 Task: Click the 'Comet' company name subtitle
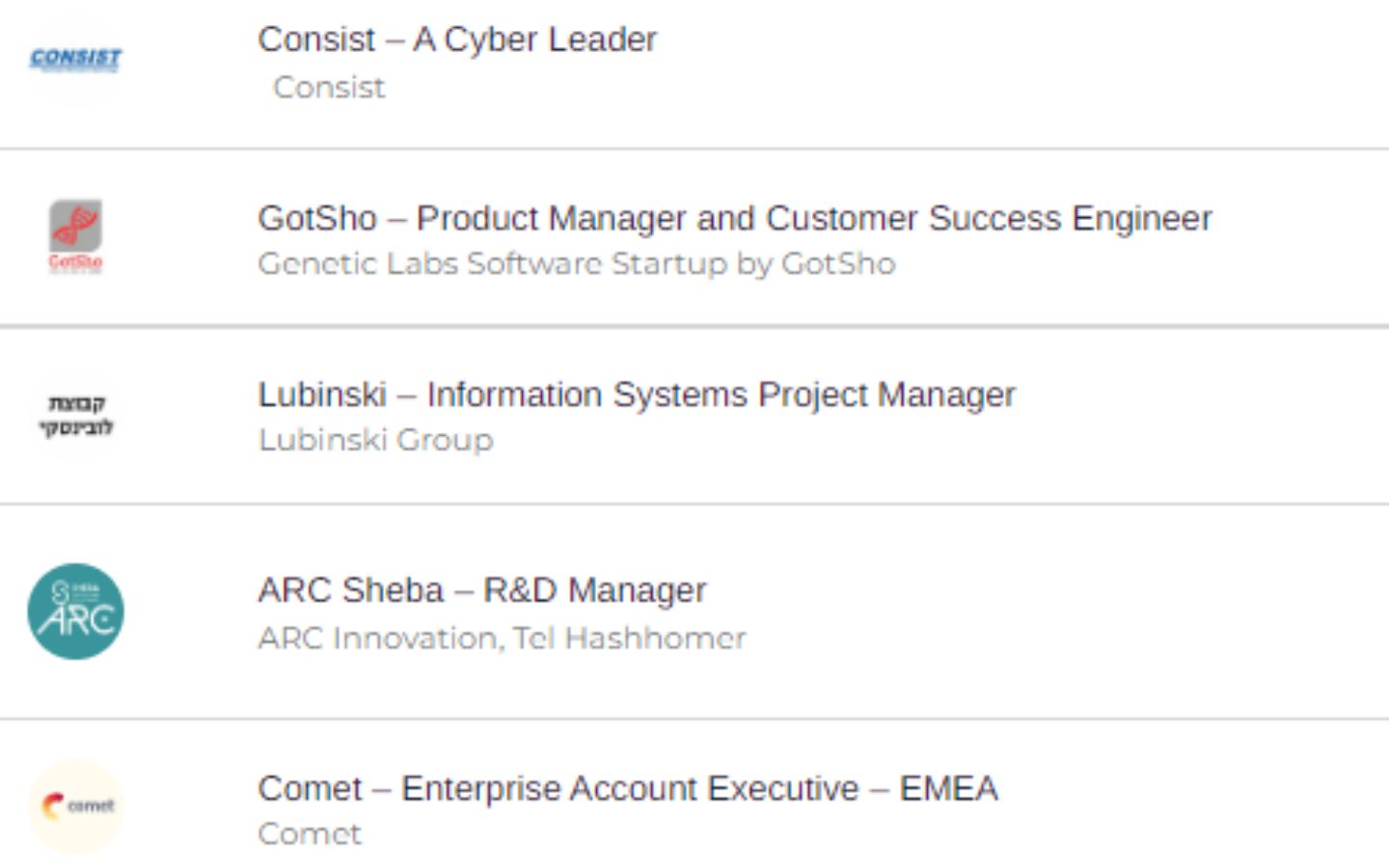(x=310, y=833)
